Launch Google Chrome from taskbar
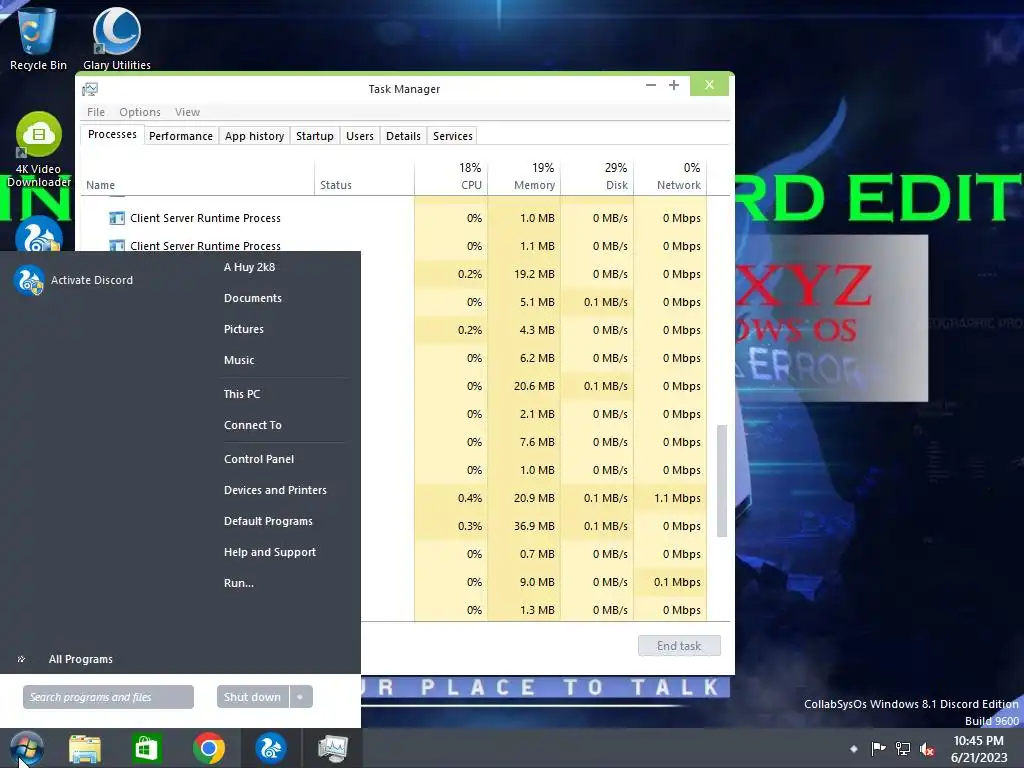Image resolution: width=1024 pixels, height=768 pixels. [208, 748]
